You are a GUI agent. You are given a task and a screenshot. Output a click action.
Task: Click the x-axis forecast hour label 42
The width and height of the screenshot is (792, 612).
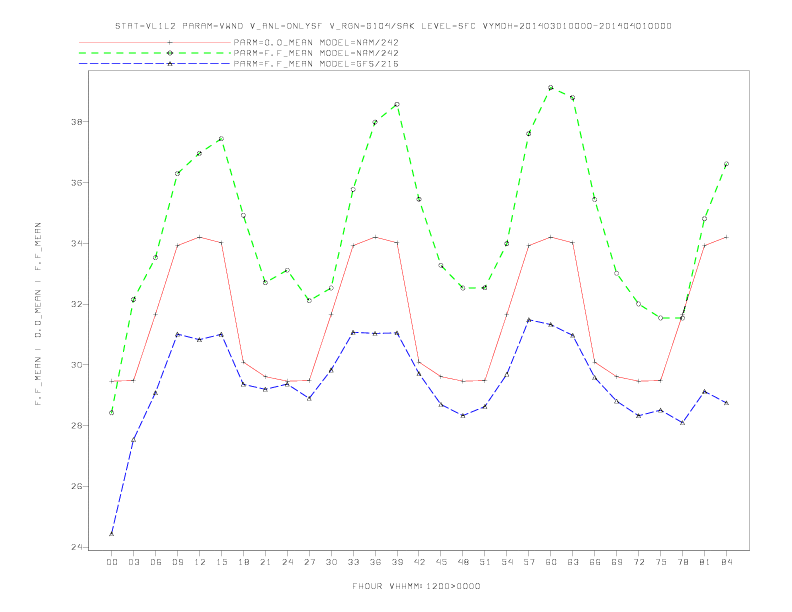point(419,562)
